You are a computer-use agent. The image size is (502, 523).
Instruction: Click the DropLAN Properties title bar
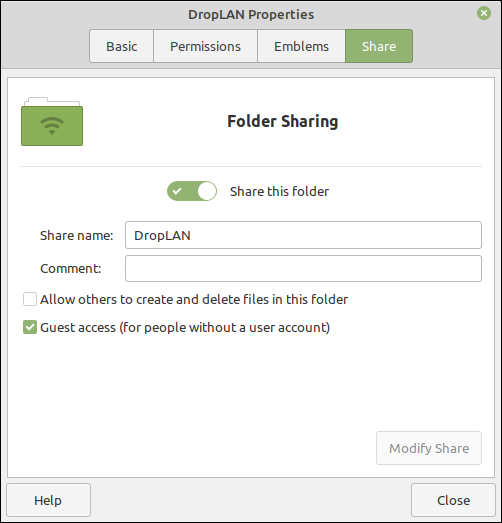[251, 14]
